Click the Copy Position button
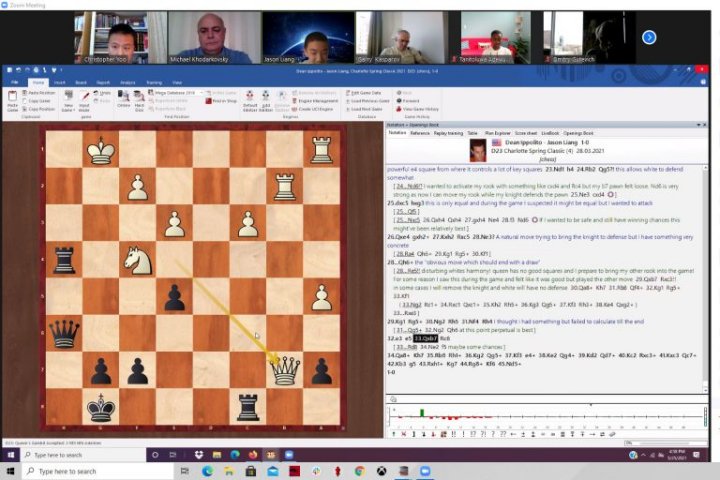Viewport: 720px width, 480px height. (x=39, y=108)
